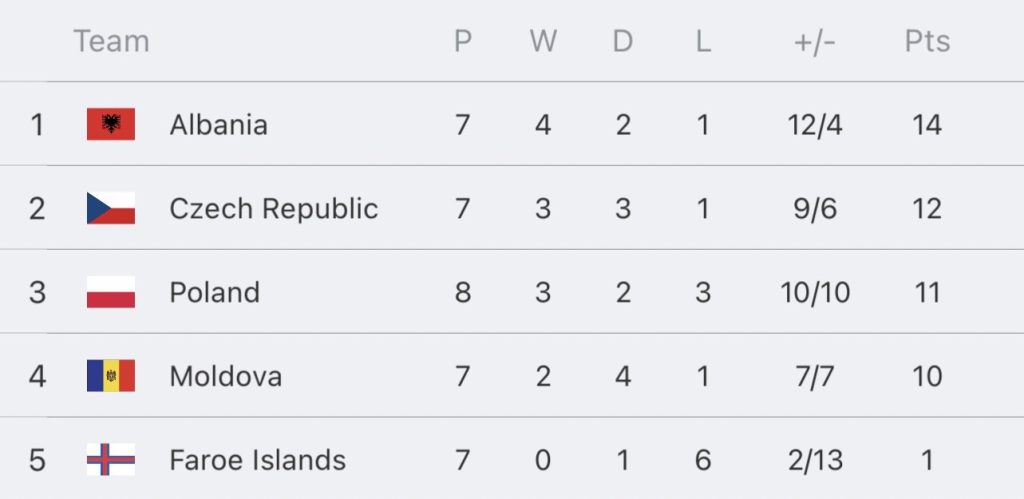This screenshot has height=499, width=1024.
Task: Tap the Faroe Islands flag icon
Action: (111, 459)
